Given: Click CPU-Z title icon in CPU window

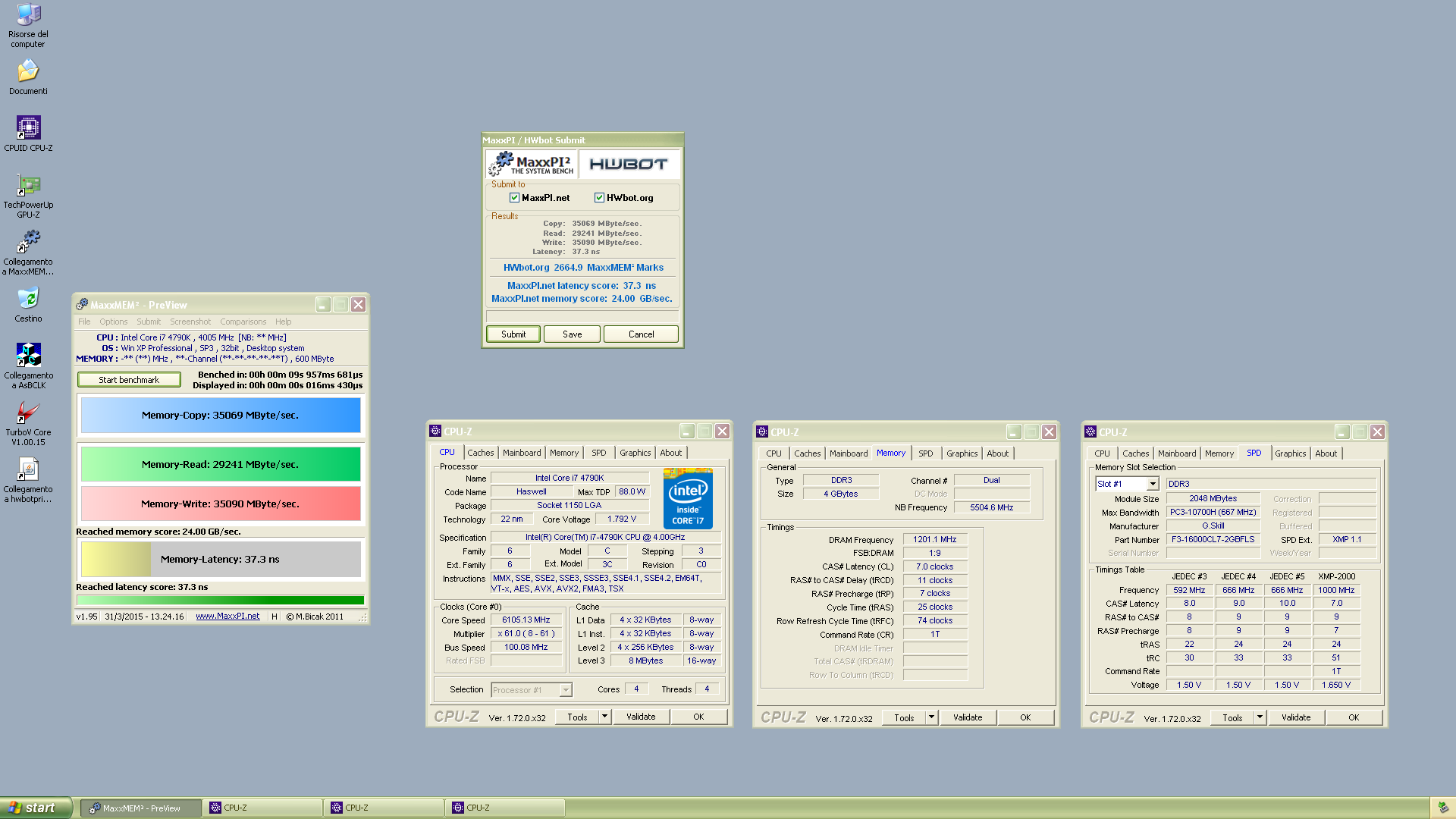Looking at the screenshot, I should click(x=435, y=431).
